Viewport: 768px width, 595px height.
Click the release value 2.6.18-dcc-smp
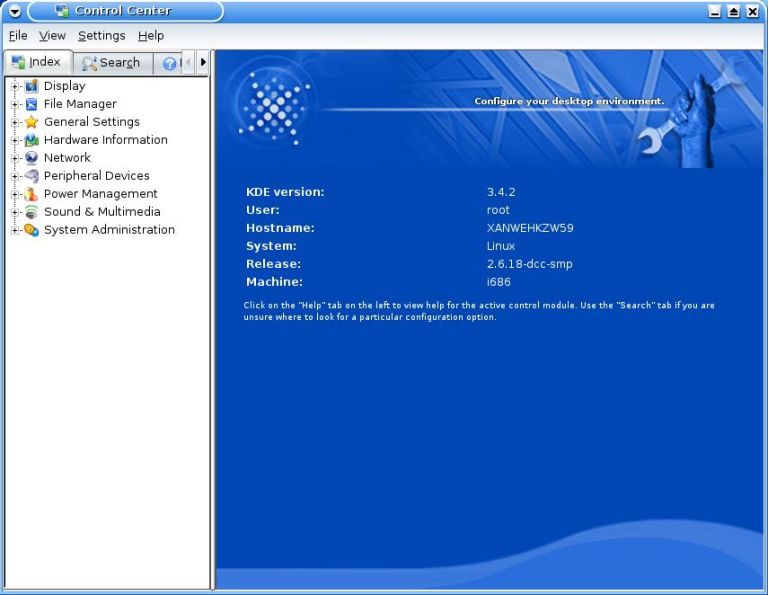click(x=529, y=264)
